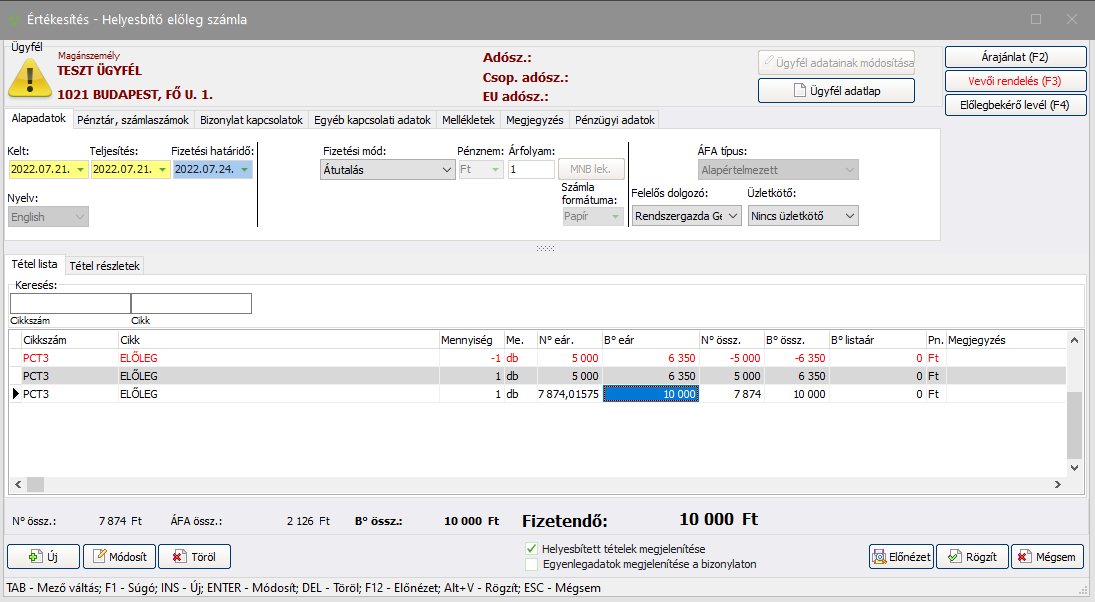Click the yellow warning triangle icon
The height and width of the screenshot is (602, 1095).
click(x=30, y=77)
